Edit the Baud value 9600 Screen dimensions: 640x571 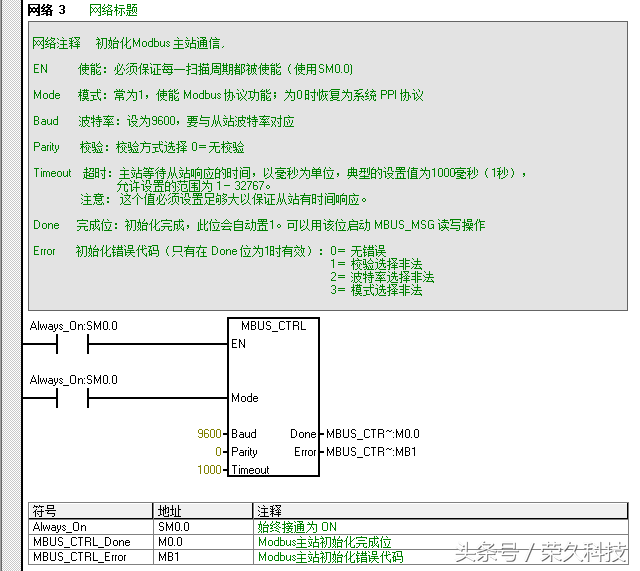tap(209, 433)
